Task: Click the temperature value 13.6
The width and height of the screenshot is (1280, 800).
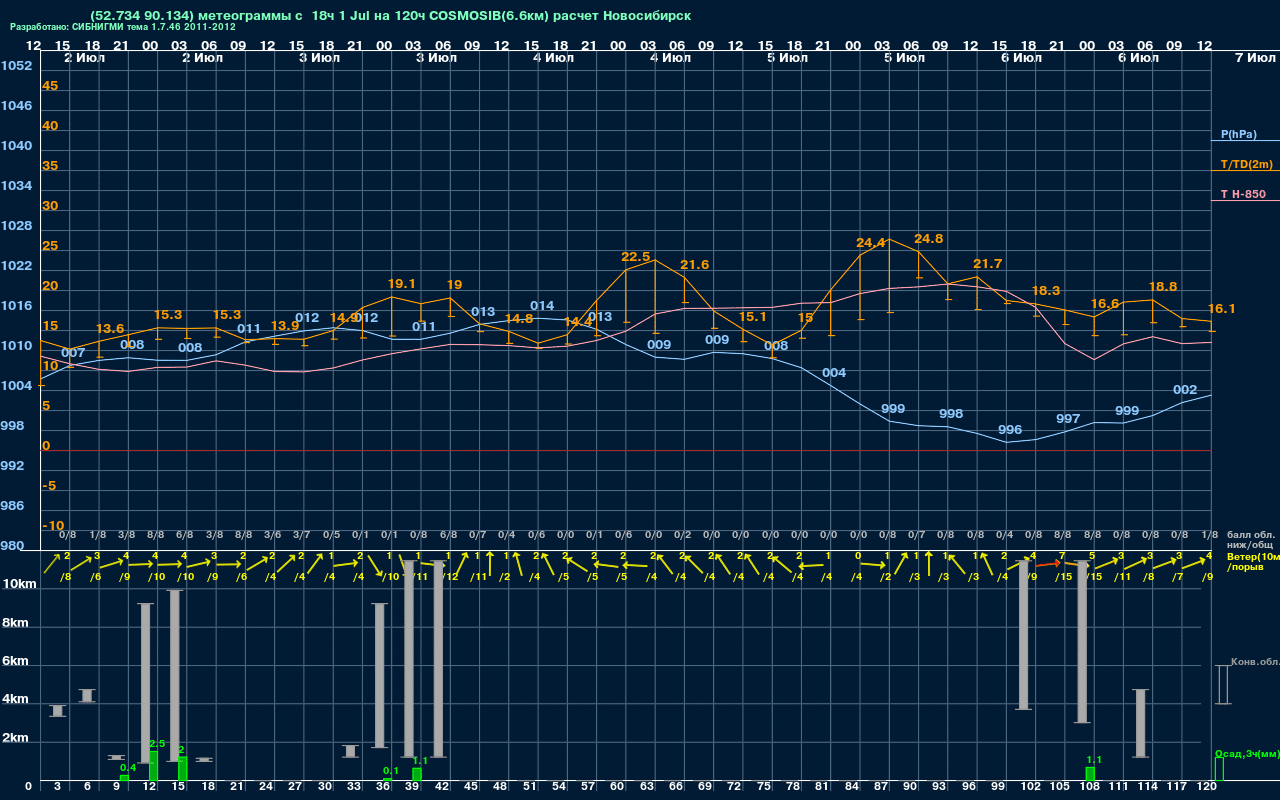Action: 110,329
